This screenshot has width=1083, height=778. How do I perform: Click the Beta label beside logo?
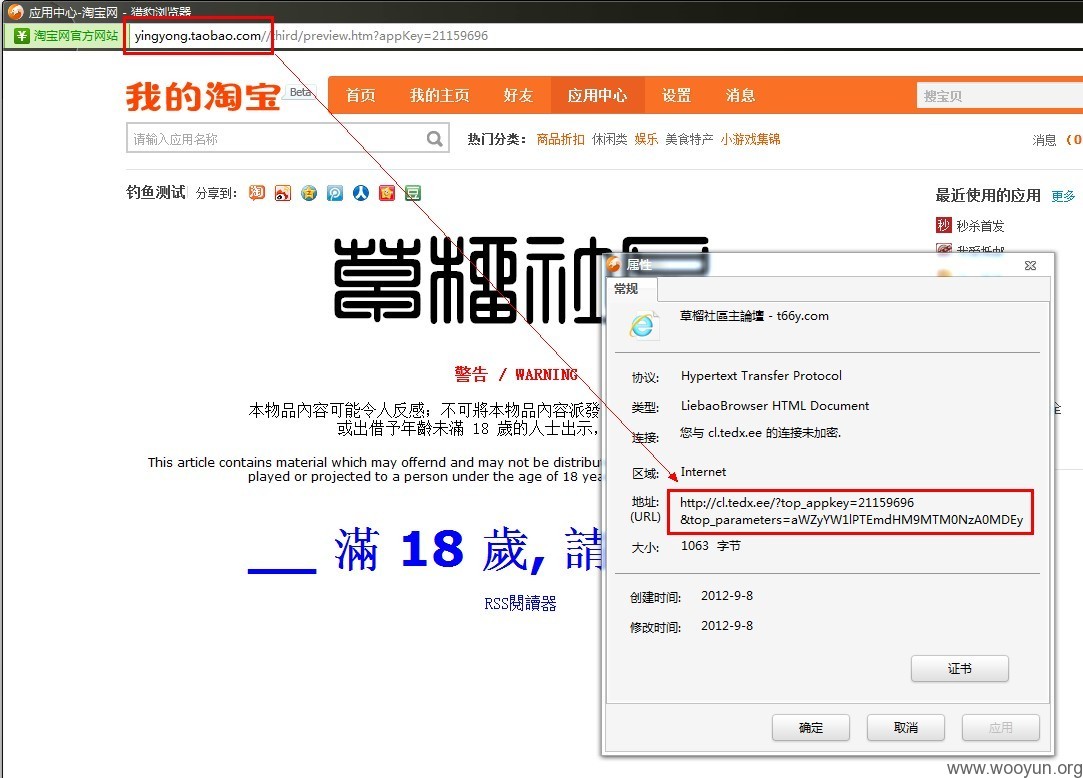300,92
